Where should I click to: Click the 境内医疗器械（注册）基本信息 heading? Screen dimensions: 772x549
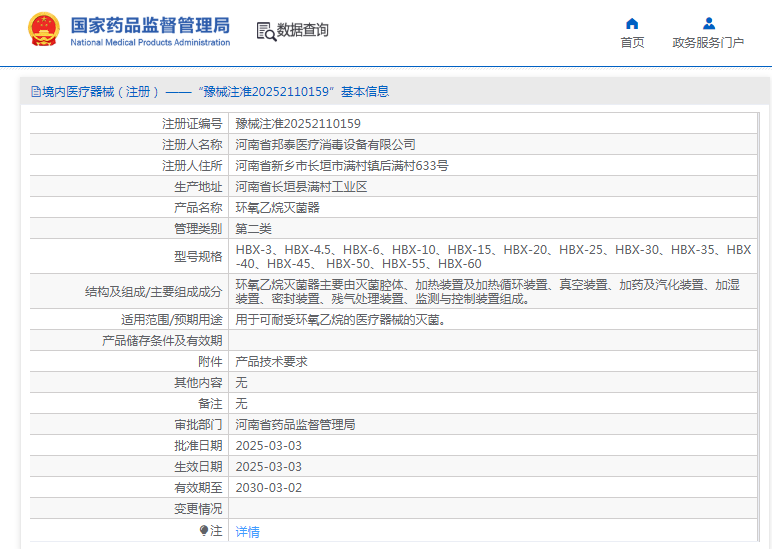[x=210, y=92]
